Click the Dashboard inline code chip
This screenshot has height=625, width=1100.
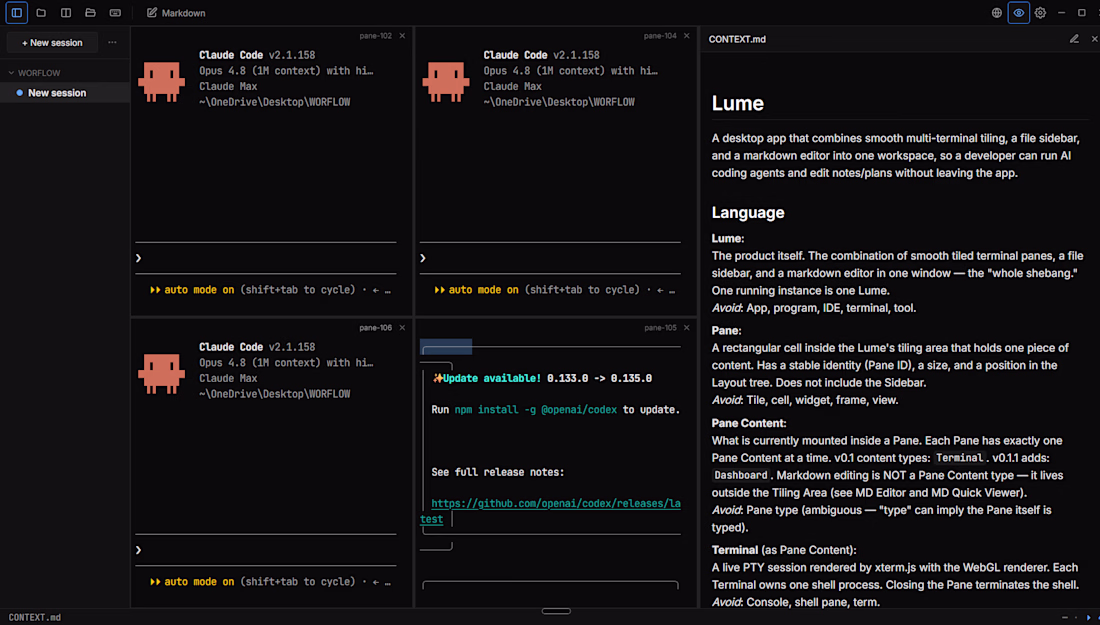click(x=741, y=476)
